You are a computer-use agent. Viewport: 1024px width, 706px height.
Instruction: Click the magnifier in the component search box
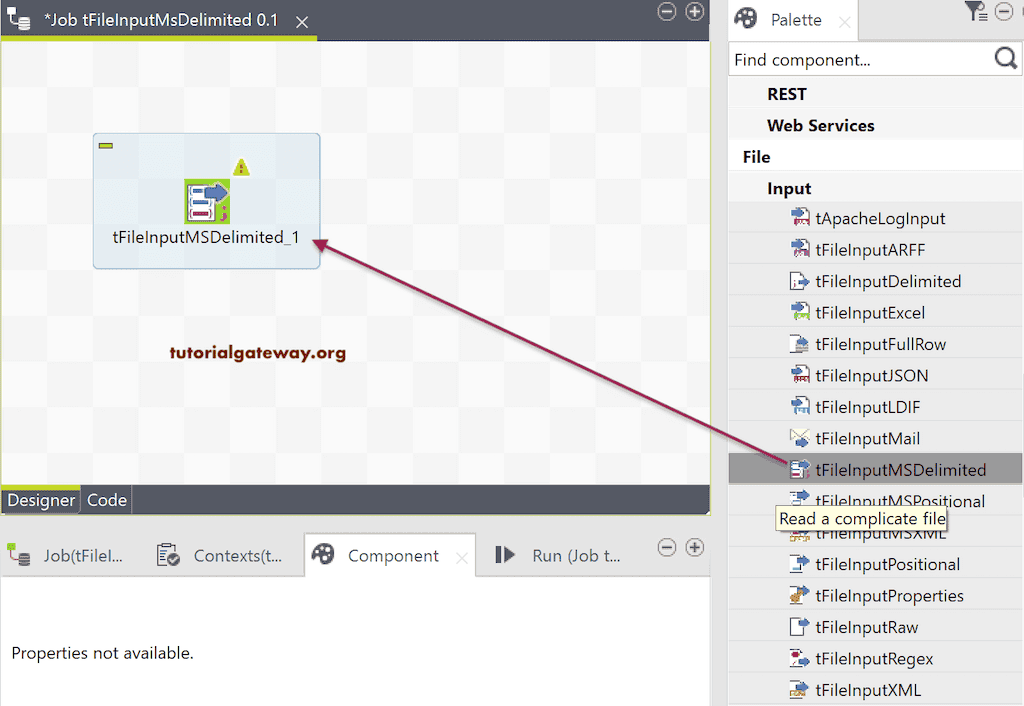tap(1006, 59)
